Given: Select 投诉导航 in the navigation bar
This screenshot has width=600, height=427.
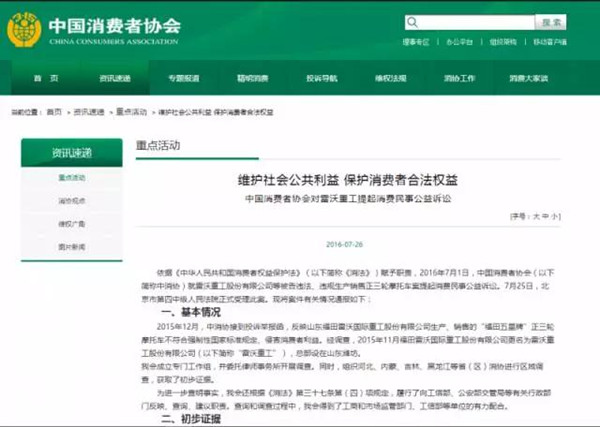Looking at the screenshot, I should tap(322, 78).
